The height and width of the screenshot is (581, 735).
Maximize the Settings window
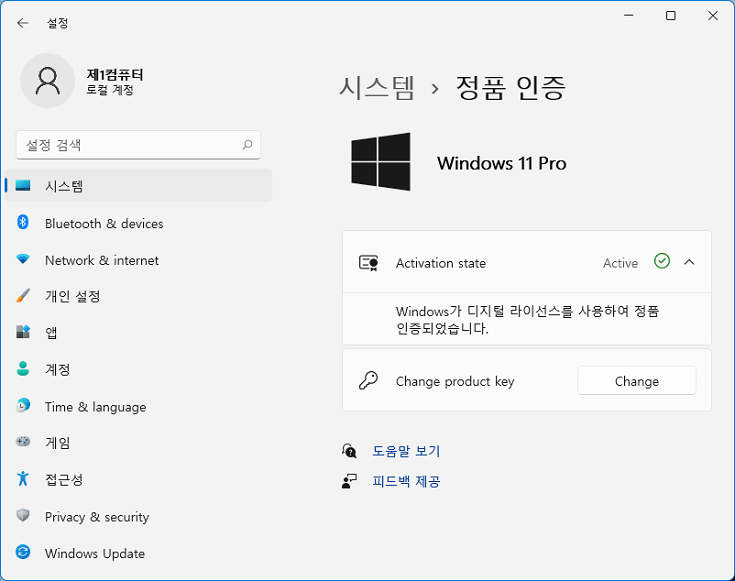click(x=671, y=15)
